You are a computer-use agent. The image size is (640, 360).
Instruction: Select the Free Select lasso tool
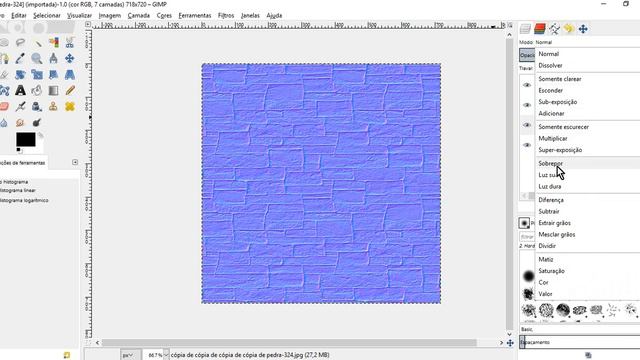pos(20,42)
